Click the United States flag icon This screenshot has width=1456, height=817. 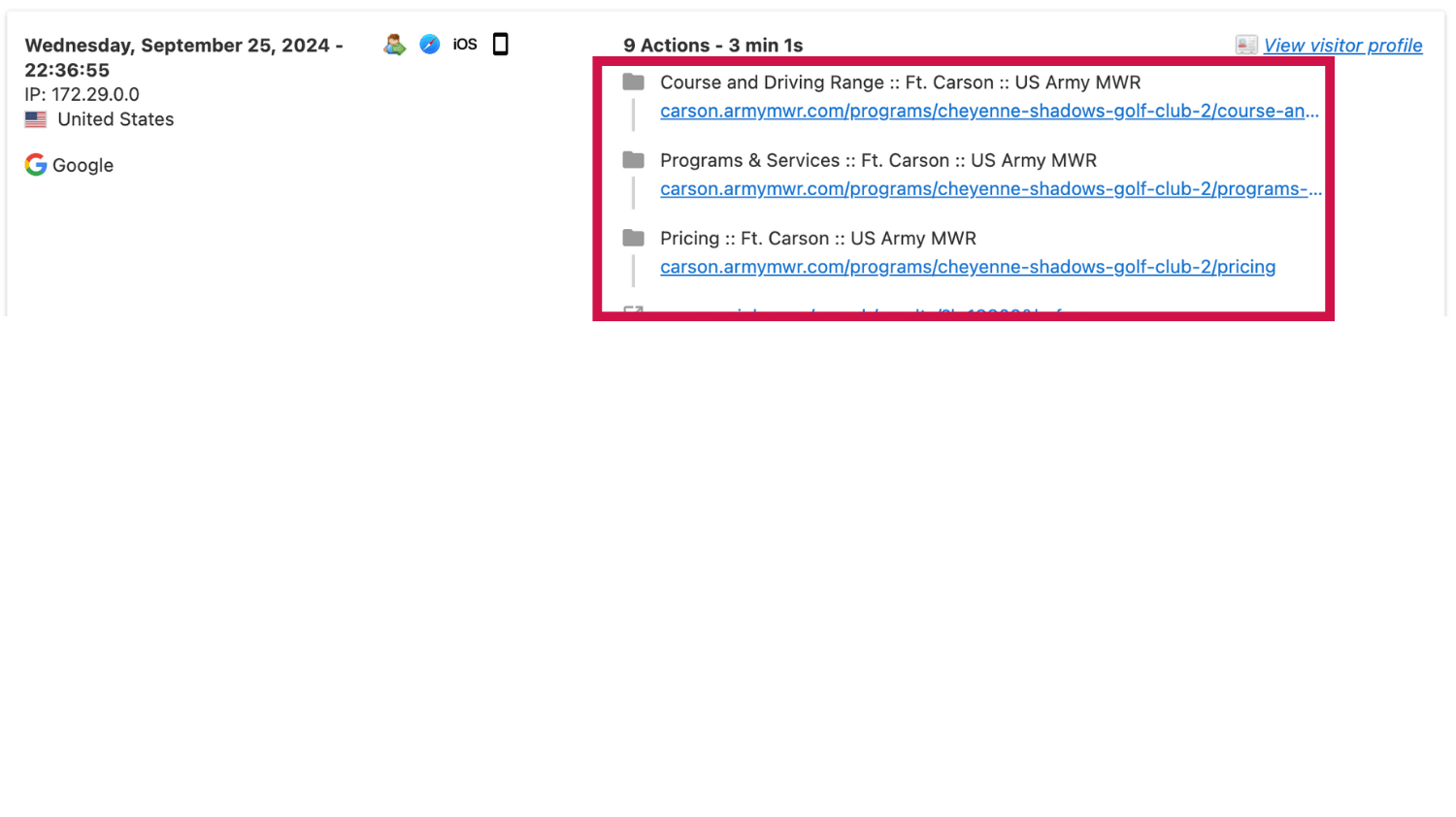[x=36, y=119]
